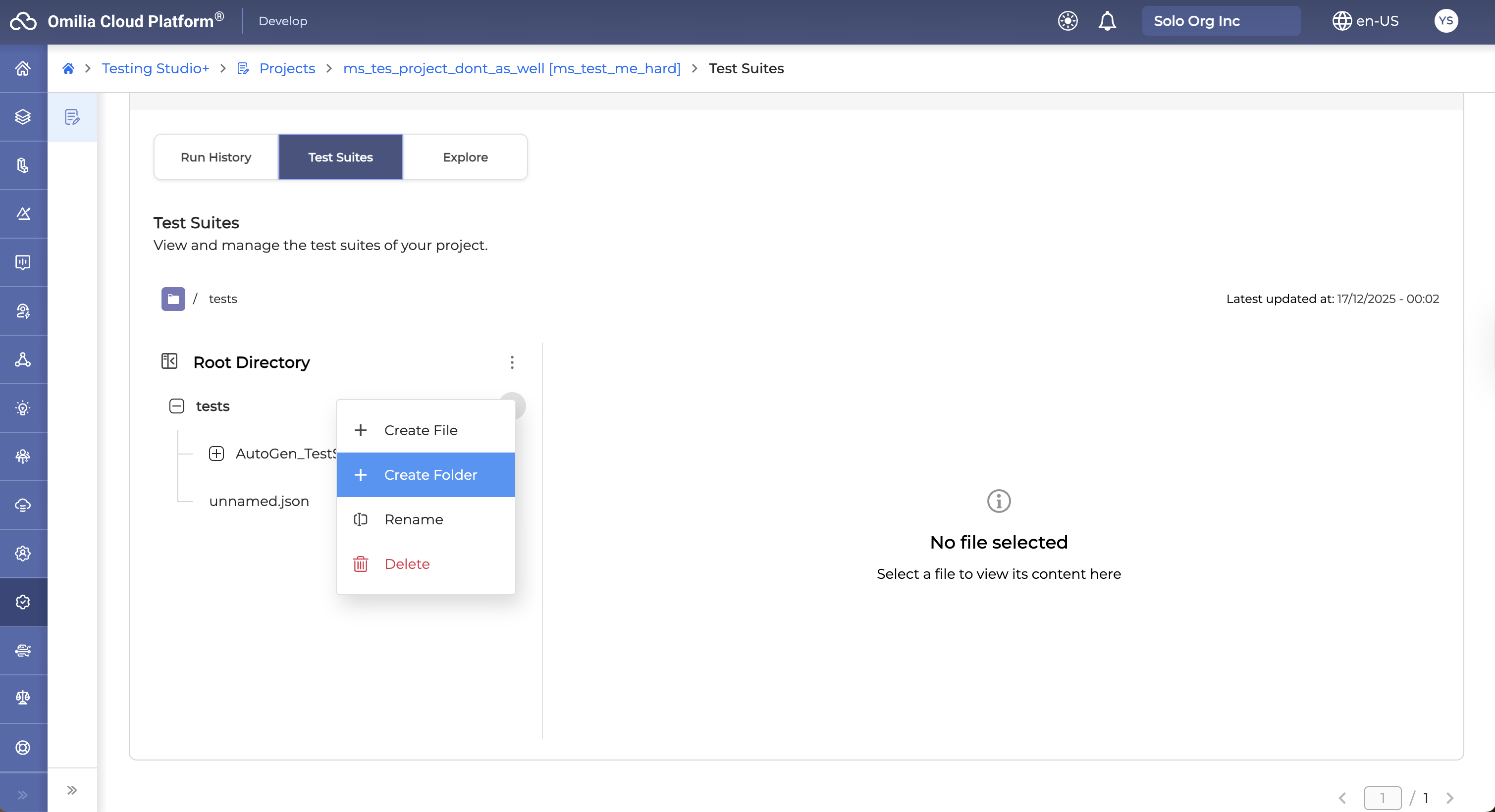Open the theme settings icon in the top bar
Viewport: 1495px width, 812px height.
(x=1068, y=21)
